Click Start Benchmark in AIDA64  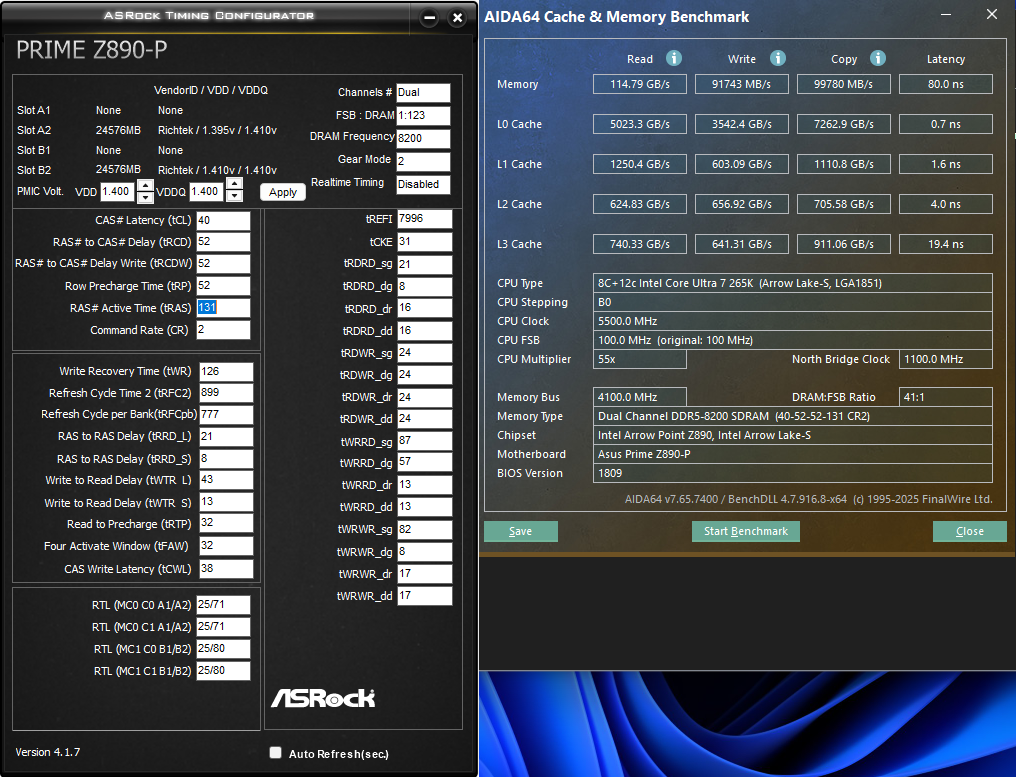[x=746, y=531]
